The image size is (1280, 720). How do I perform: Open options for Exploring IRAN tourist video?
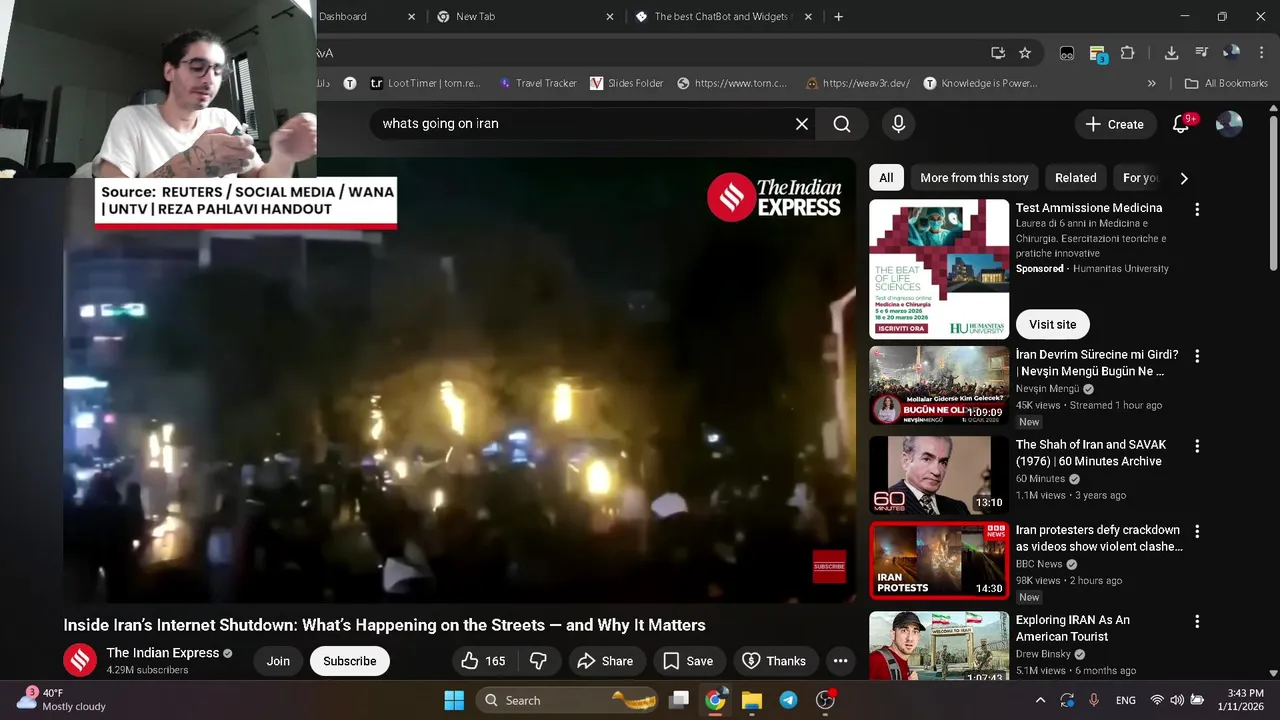1197,621
